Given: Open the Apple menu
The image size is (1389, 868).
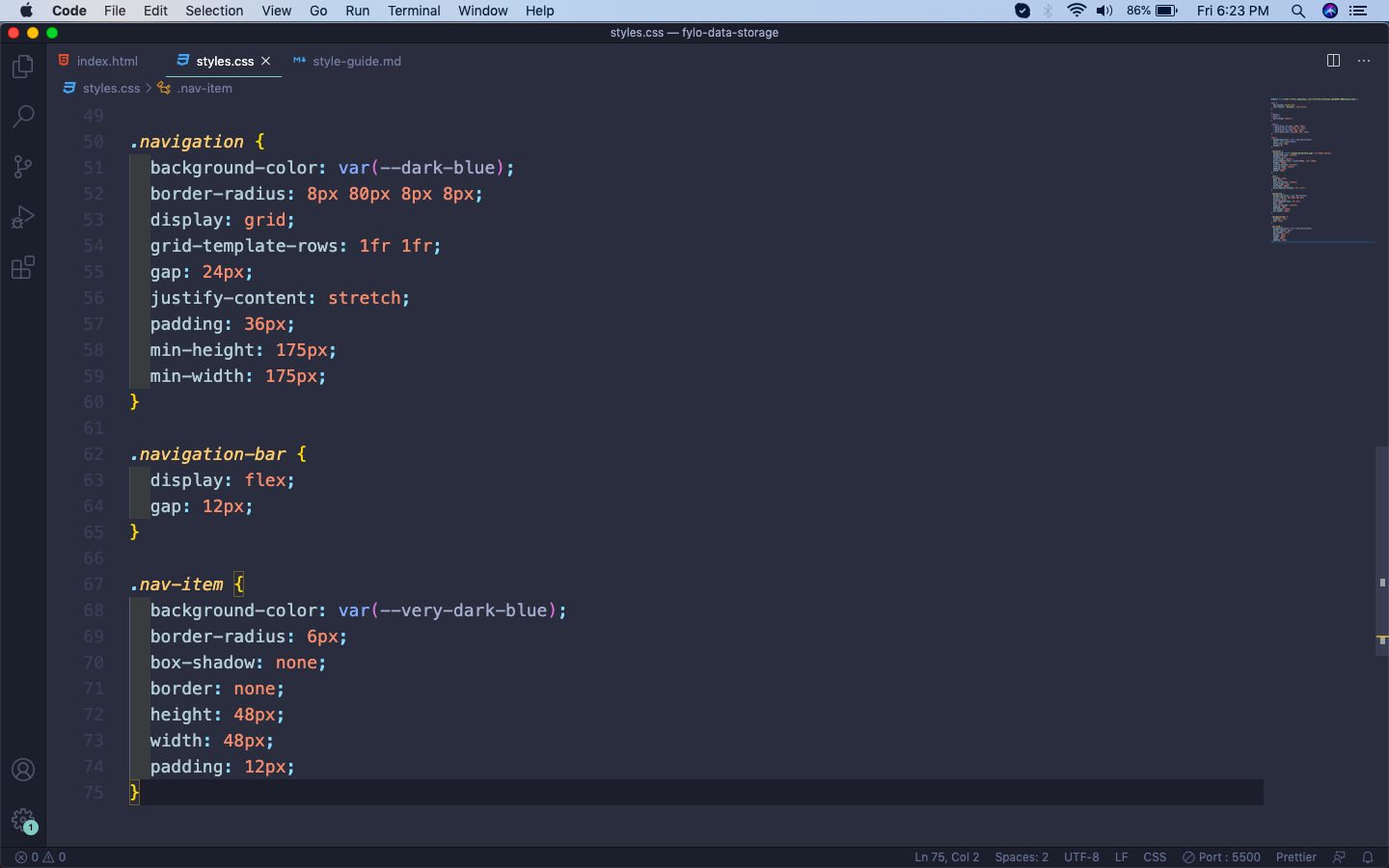Looking at the screenshot, I should [x=26, y=11].
